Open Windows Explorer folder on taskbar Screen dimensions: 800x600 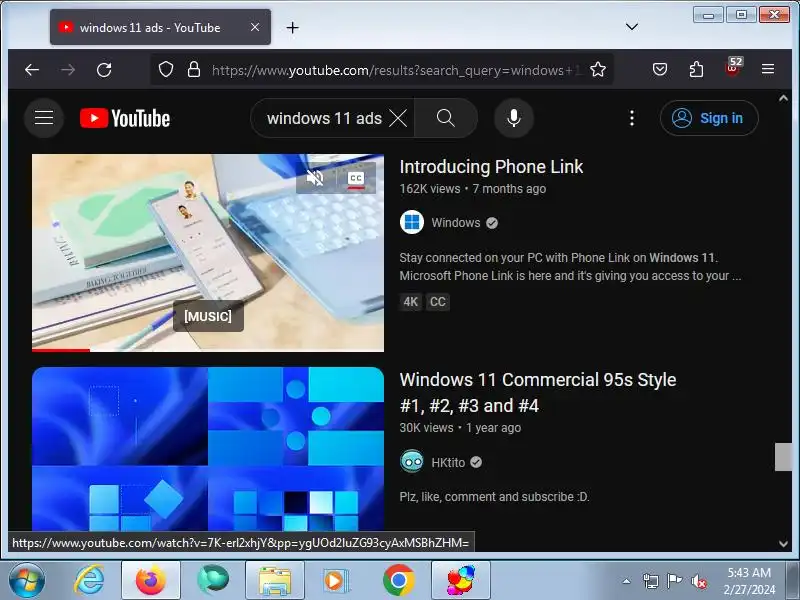[x=274, y=581]
